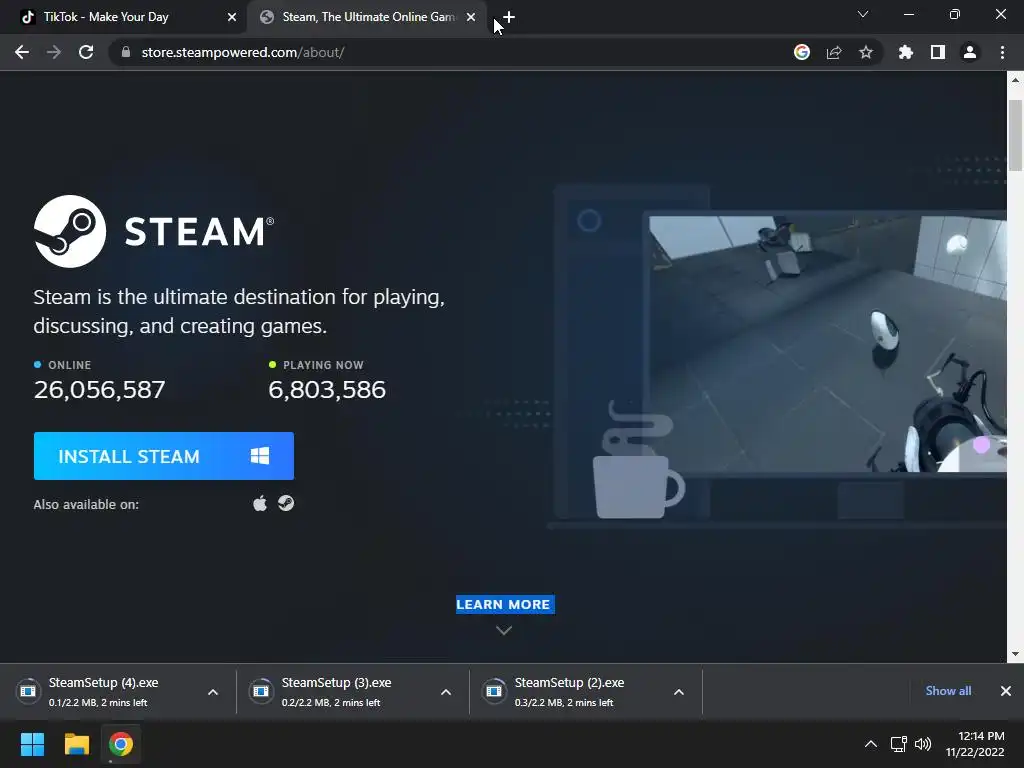Expand the chevron below Learn More
Viewport: 1024px width, 768px height.
pyautogui.click(x=504, y=630)
